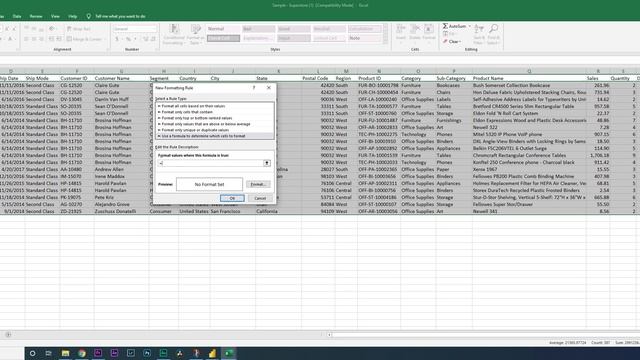Open the Sort & Filter menu
640x360 pixels.
click(x=479, y=34)
